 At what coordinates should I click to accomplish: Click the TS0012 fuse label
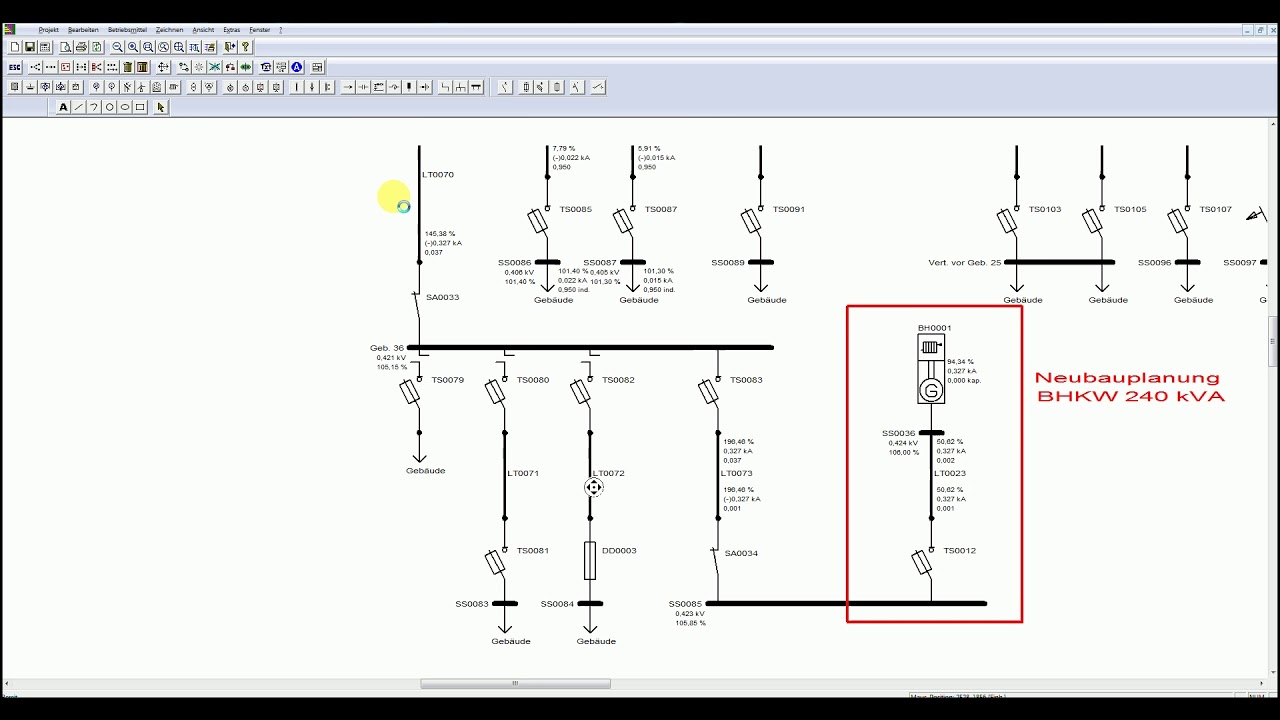959,550
